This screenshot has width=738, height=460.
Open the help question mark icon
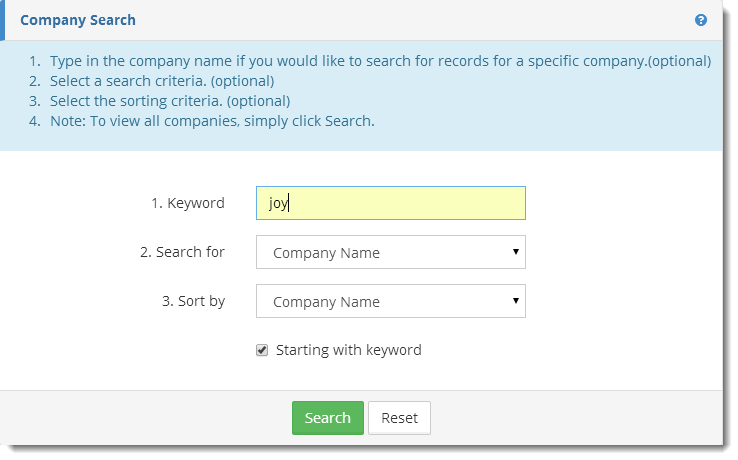coord(701,20)
